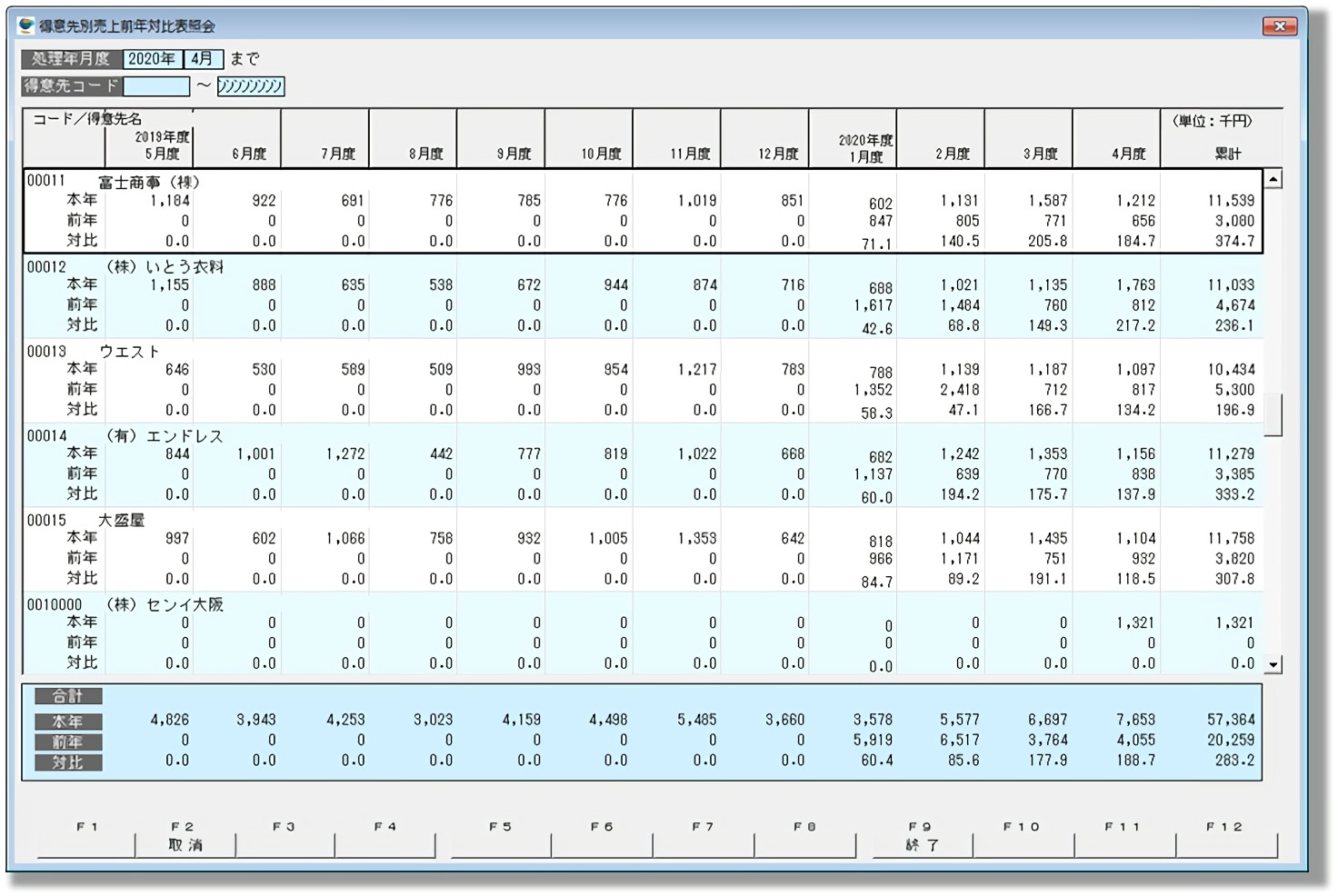
Task: Click the 合計 label in totals panel
Action: [68, 696]
